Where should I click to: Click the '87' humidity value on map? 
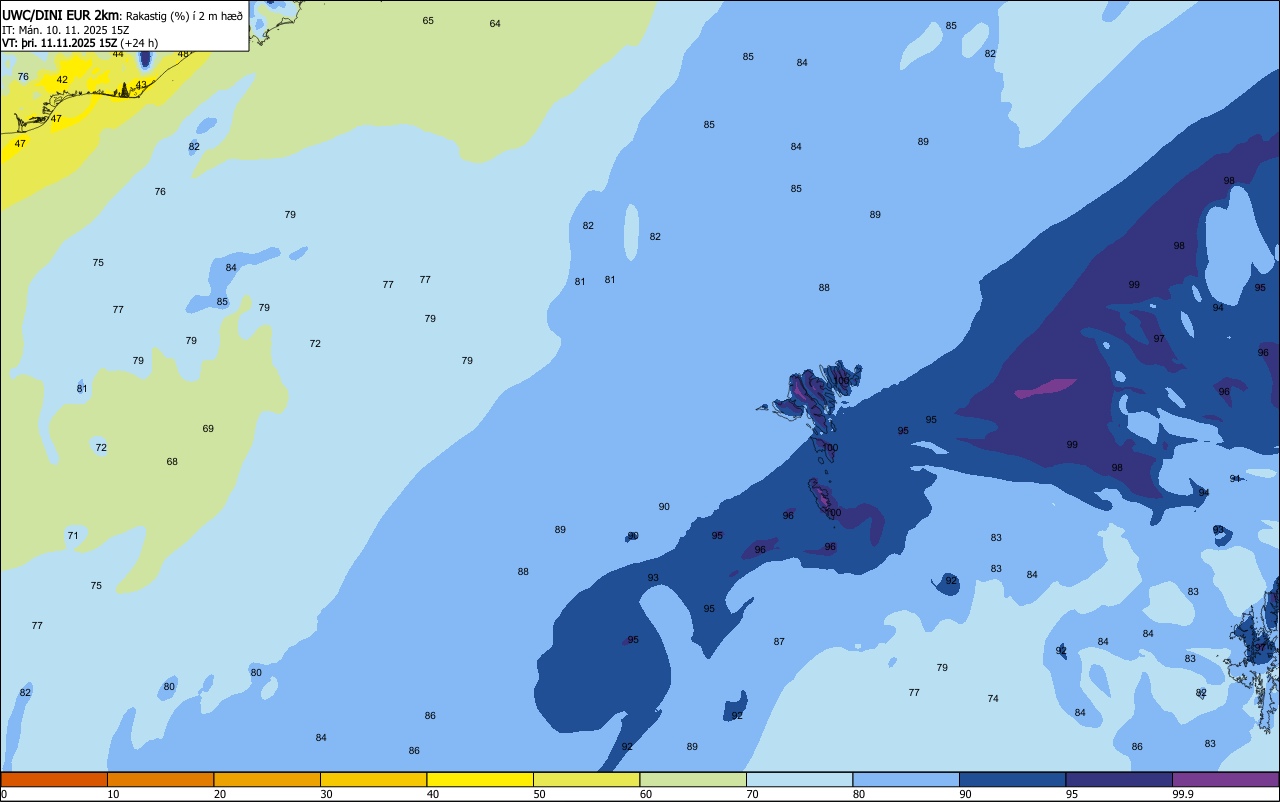click(779, 642)
